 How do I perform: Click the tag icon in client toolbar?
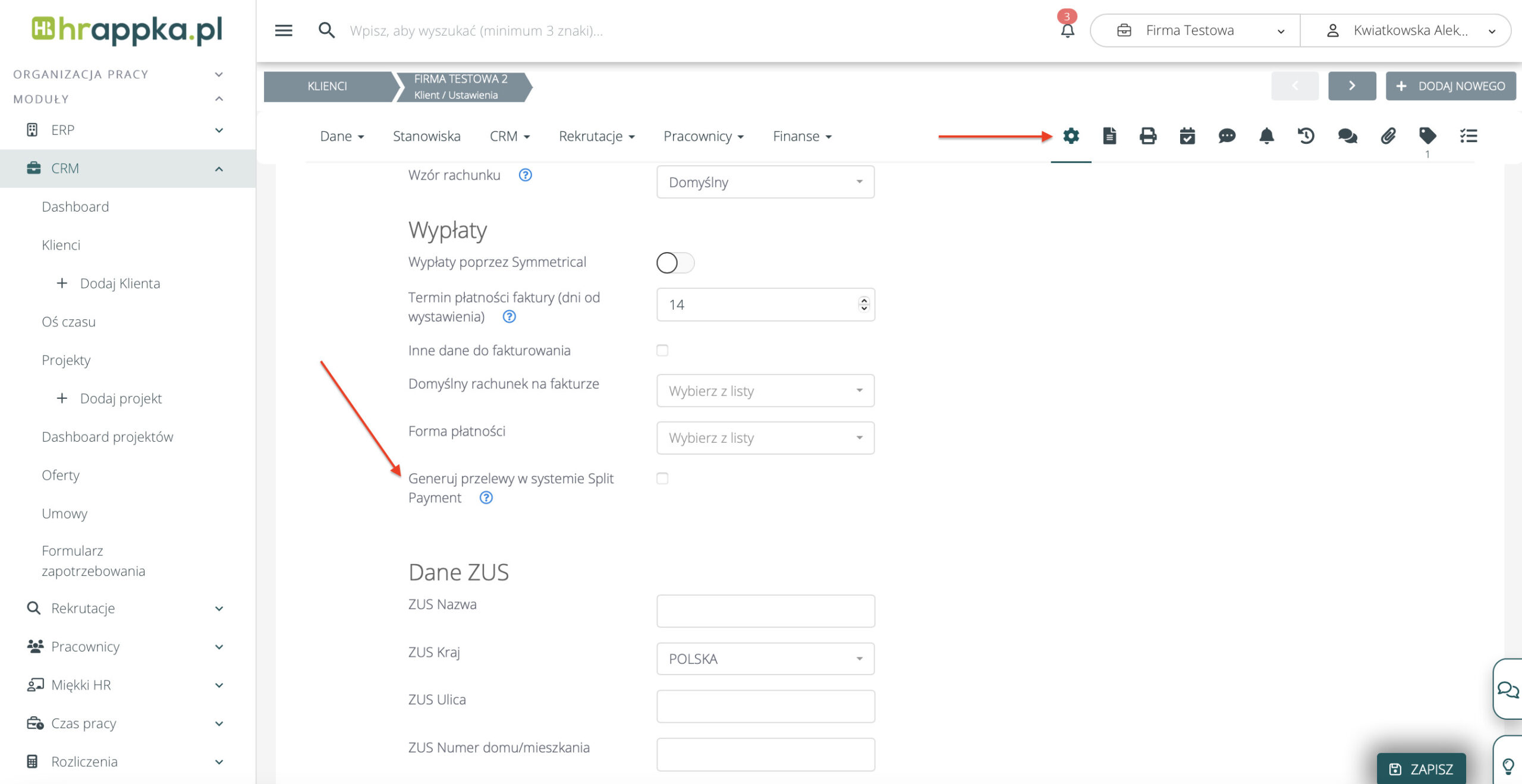(1427, 136)
